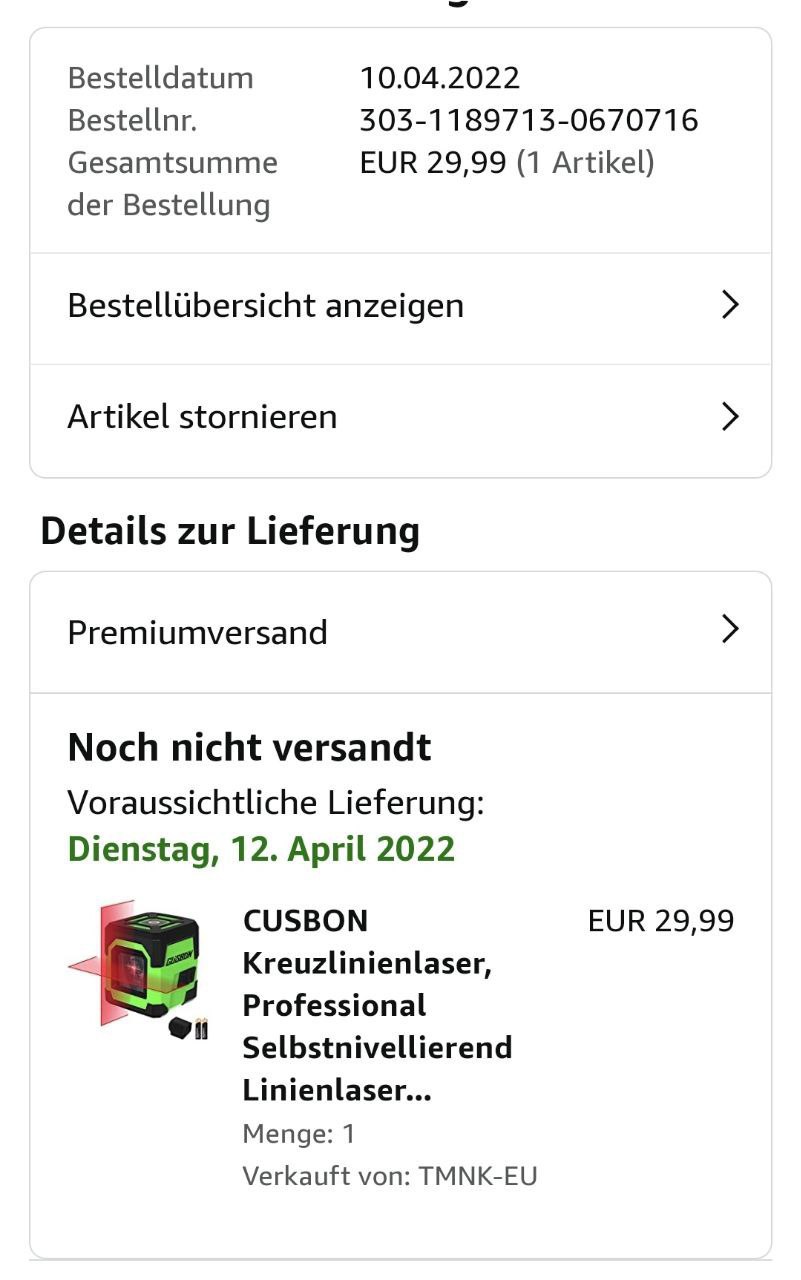
Task: Open seller info Verkauft von: TMNK-EU
Action: pos(390,1177)
